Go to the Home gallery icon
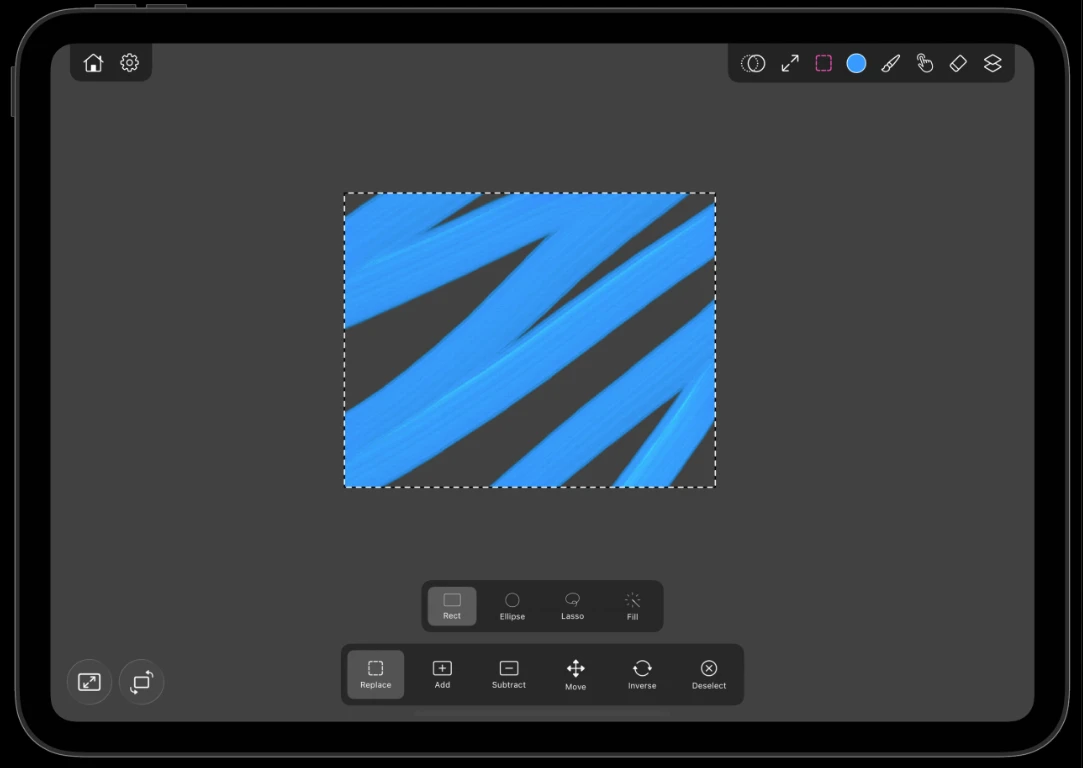The width and height of the screenshot is (1083, 768). 93,63
